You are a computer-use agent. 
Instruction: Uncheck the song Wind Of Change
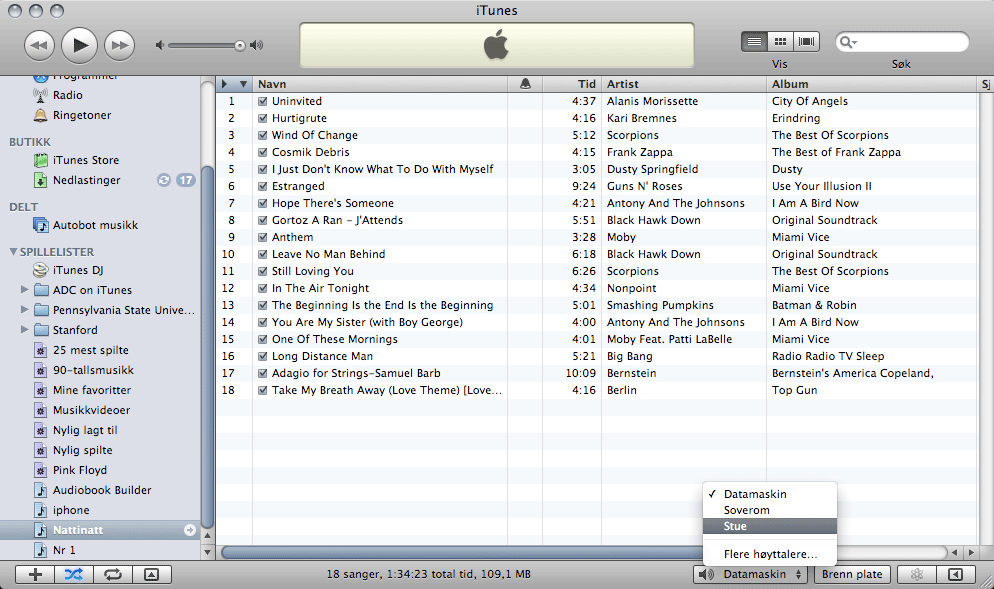[262, 135]
